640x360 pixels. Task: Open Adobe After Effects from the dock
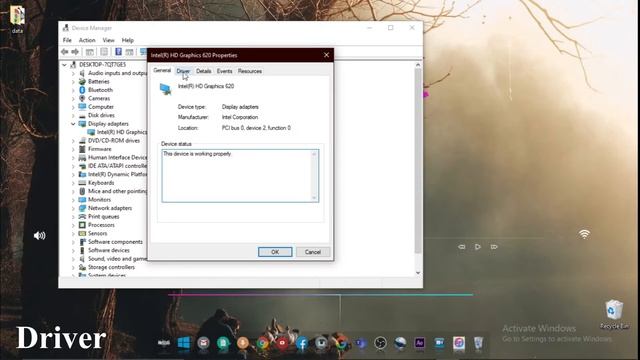tap(419, 343)
